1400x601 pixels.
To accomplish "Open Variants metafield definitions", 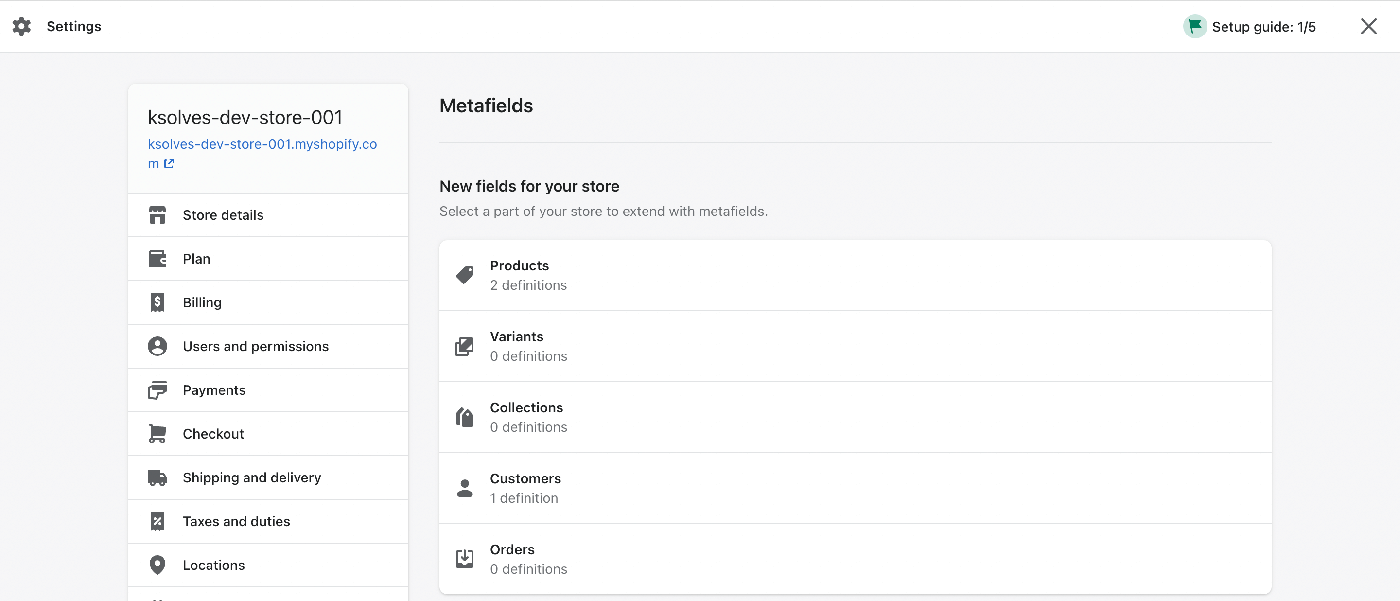I will tap(855, 346).
